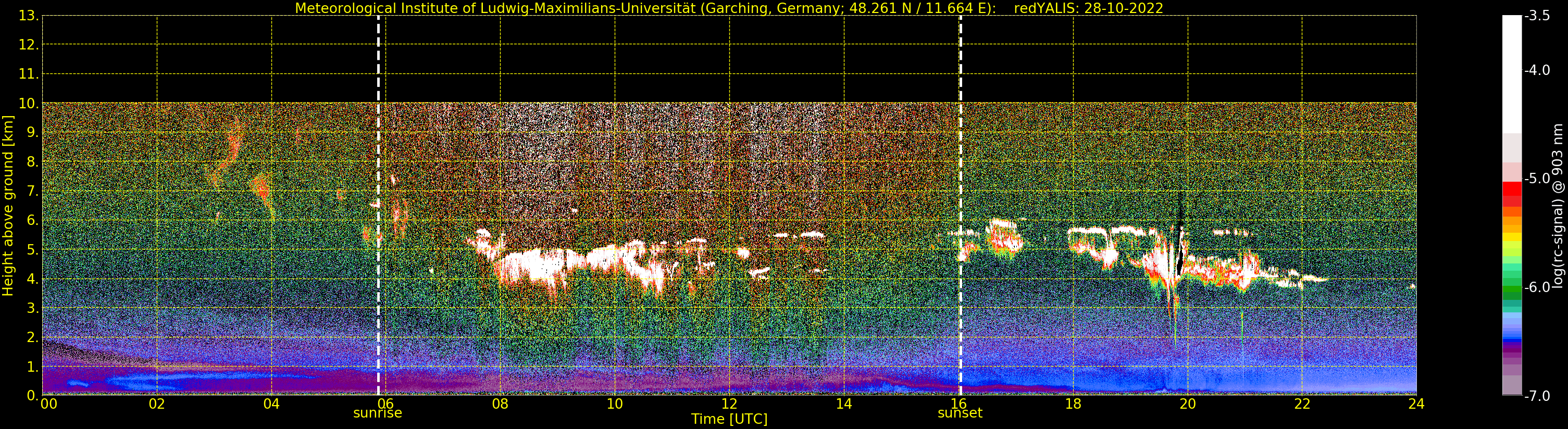The image size is (1568, 429).
Task: Click the 22 tick on the time axis
Action: point(1302,404)
